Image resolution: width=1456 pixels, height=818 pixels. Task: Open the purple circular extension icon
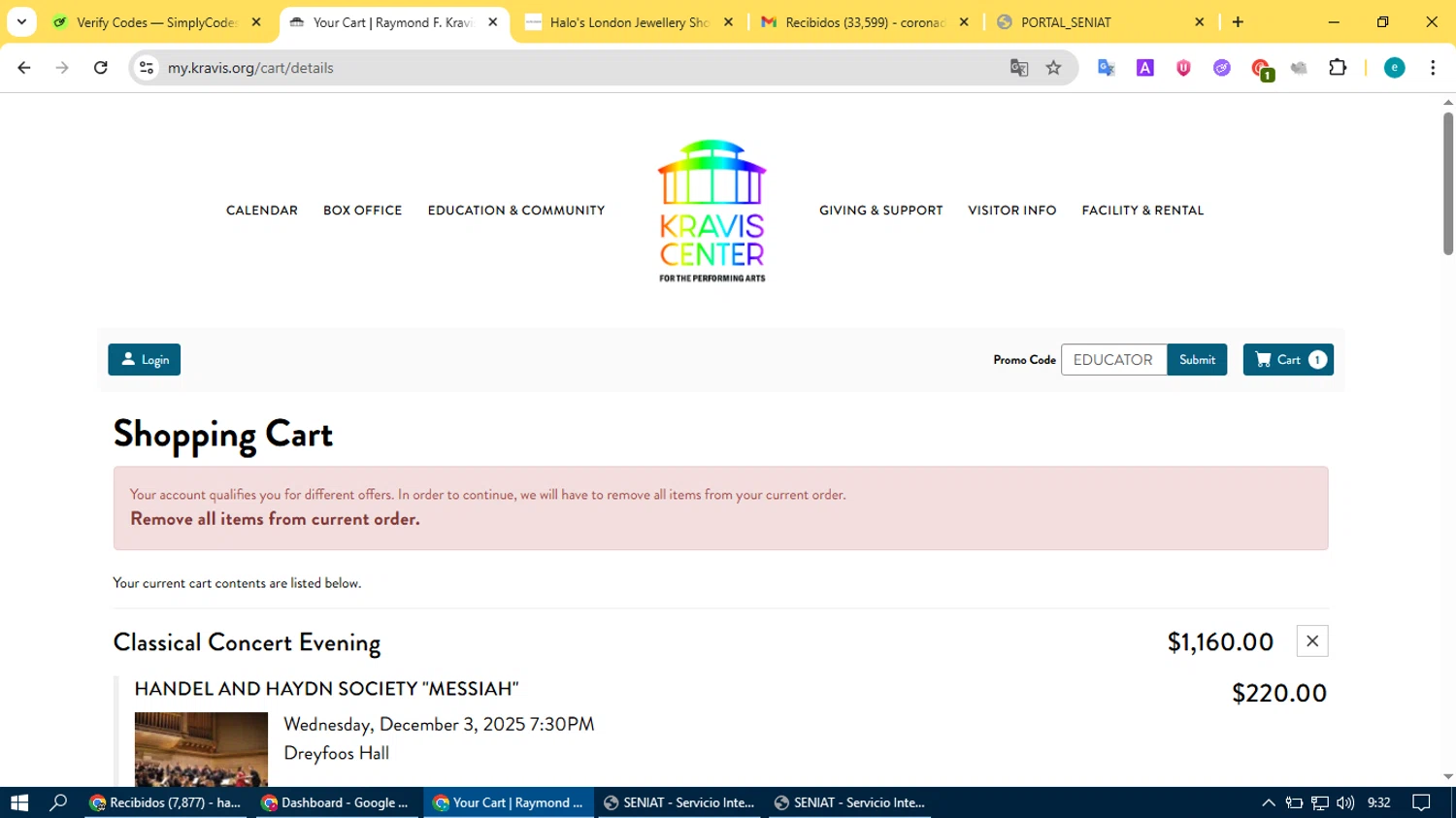click(1222, 68)
